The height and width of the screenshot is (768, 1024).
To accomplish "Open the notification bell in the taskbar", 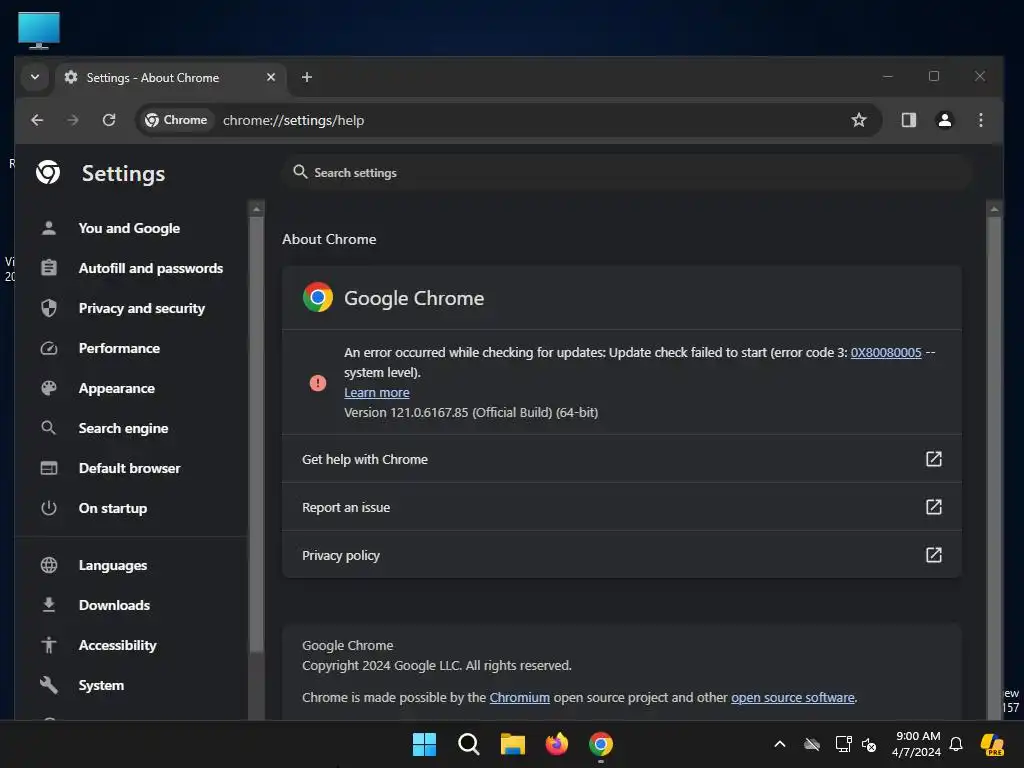I will click(x=956, y=744).
